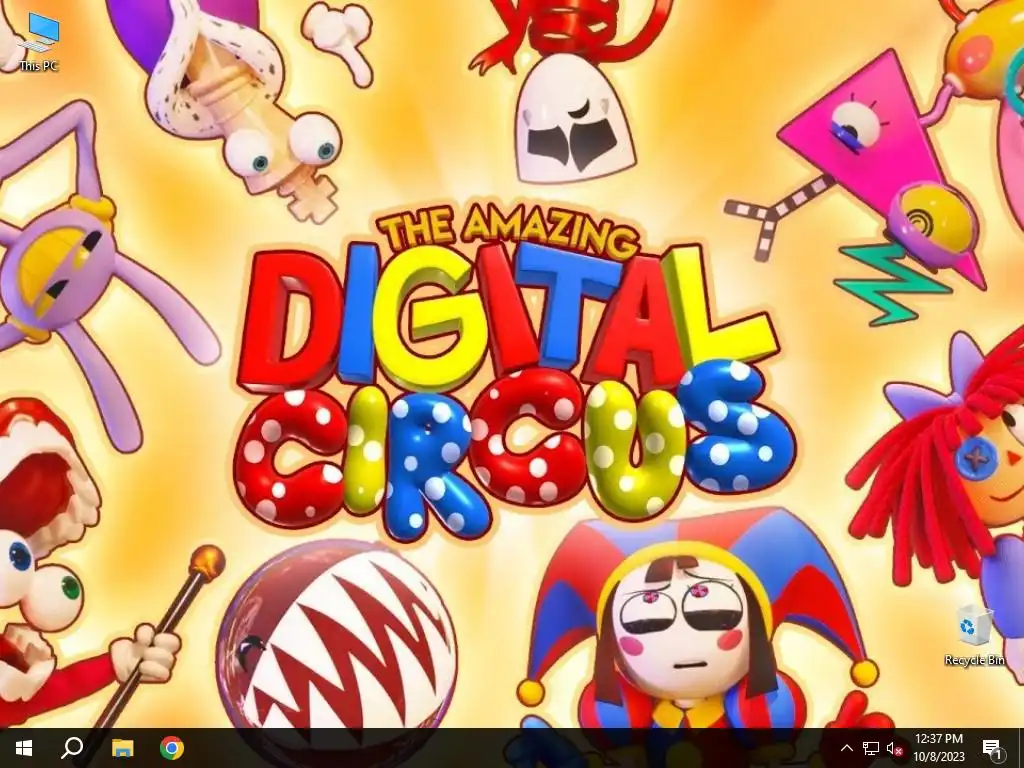The height and width of the screenshot is (768, 1024).
Task: Select the Recycle Bin desktop icon
Action: tap(974, 635)
